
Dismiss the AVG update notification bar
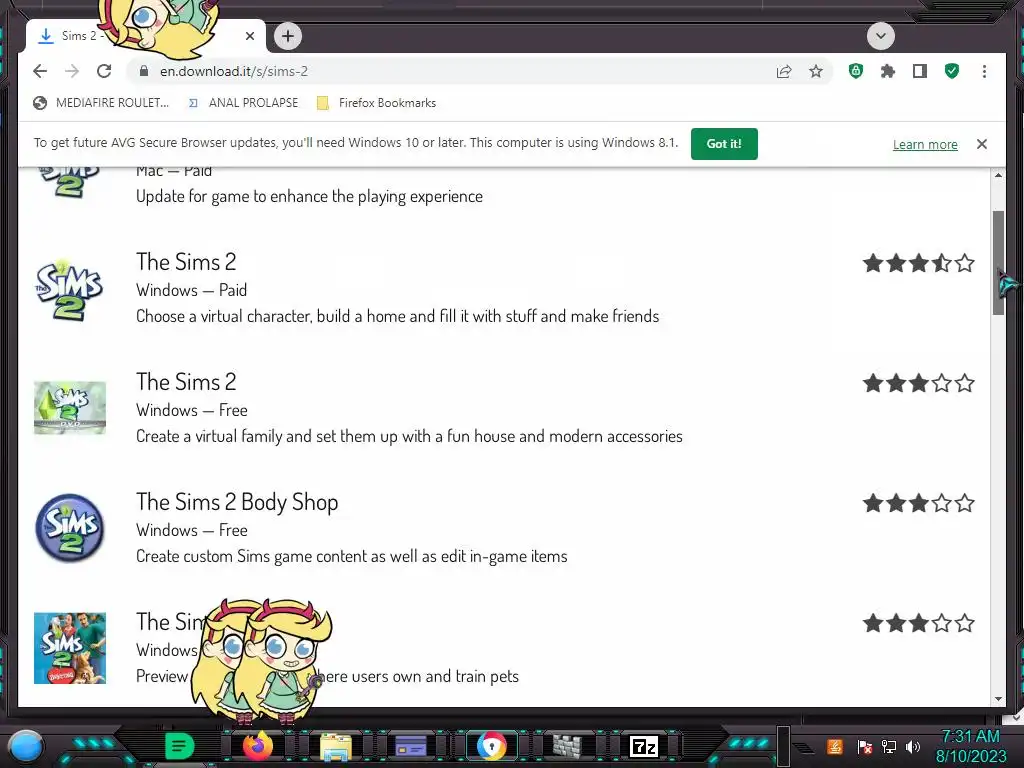click(982, 144)
